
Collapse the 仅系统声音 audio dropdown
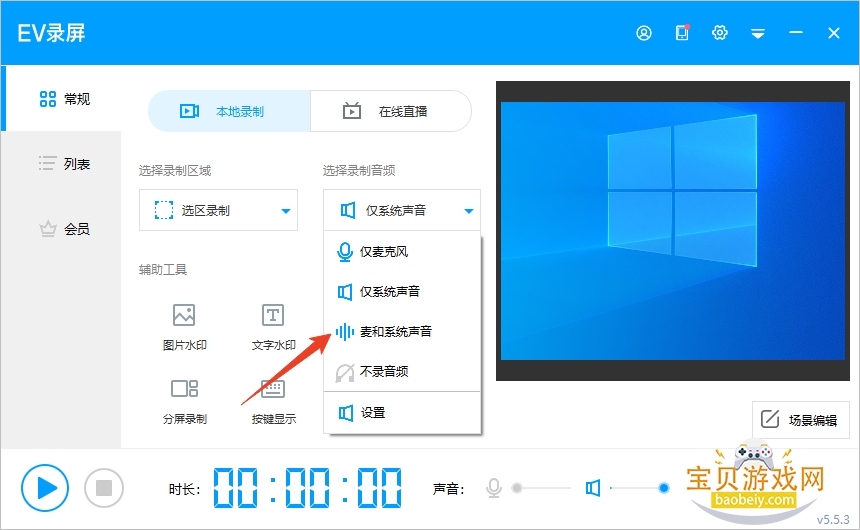402,211
